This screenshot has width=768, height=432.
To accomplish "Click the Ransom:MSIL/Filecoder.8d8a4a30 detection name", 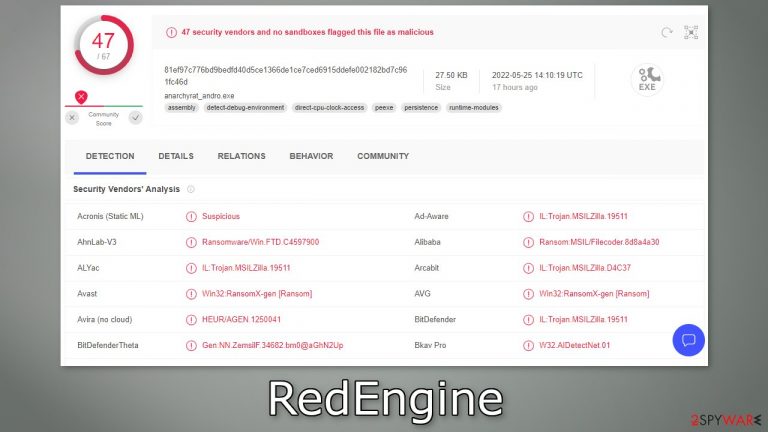I will tap(599, 242).
